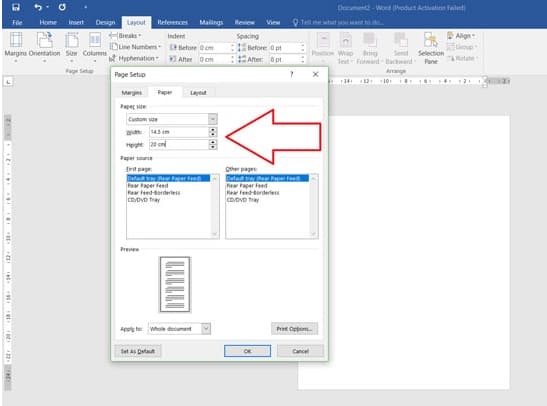Screen dimensions: 547x406
Task: Click the Redo/Repeat icon
Action: (62, 7)
